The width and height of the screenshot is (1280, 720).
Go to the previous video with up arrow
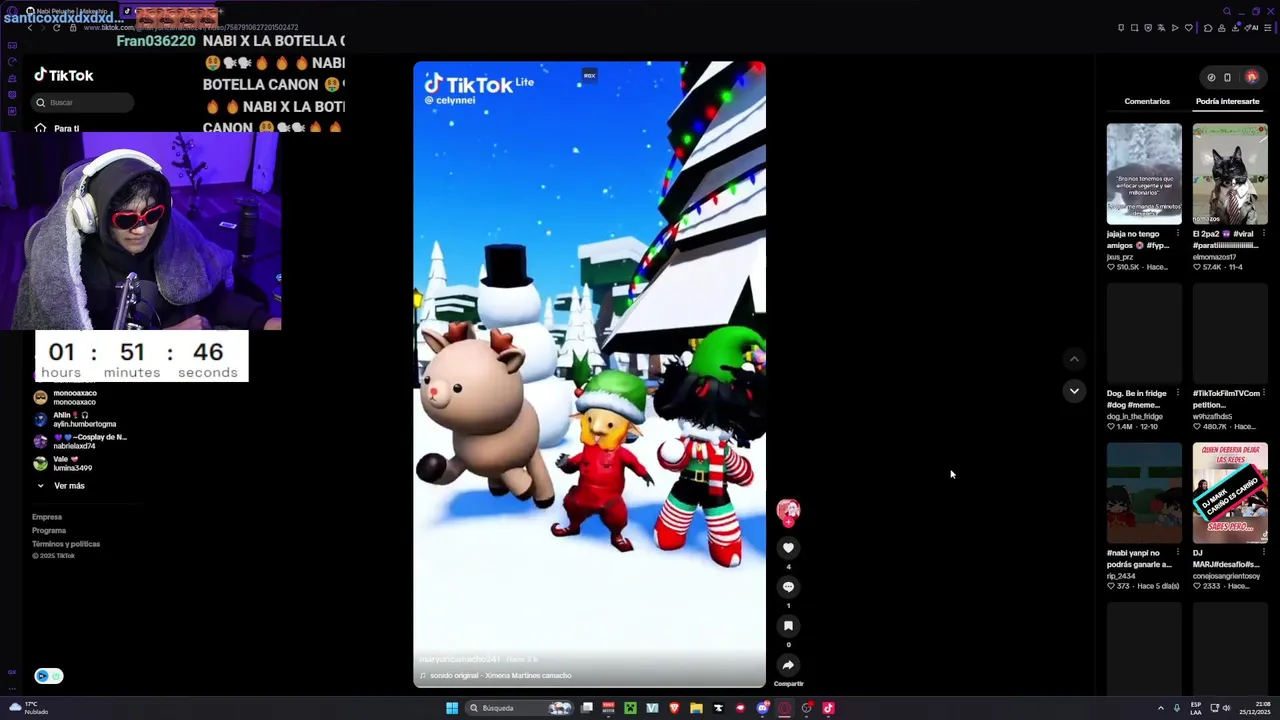[x=1074, y=359]
